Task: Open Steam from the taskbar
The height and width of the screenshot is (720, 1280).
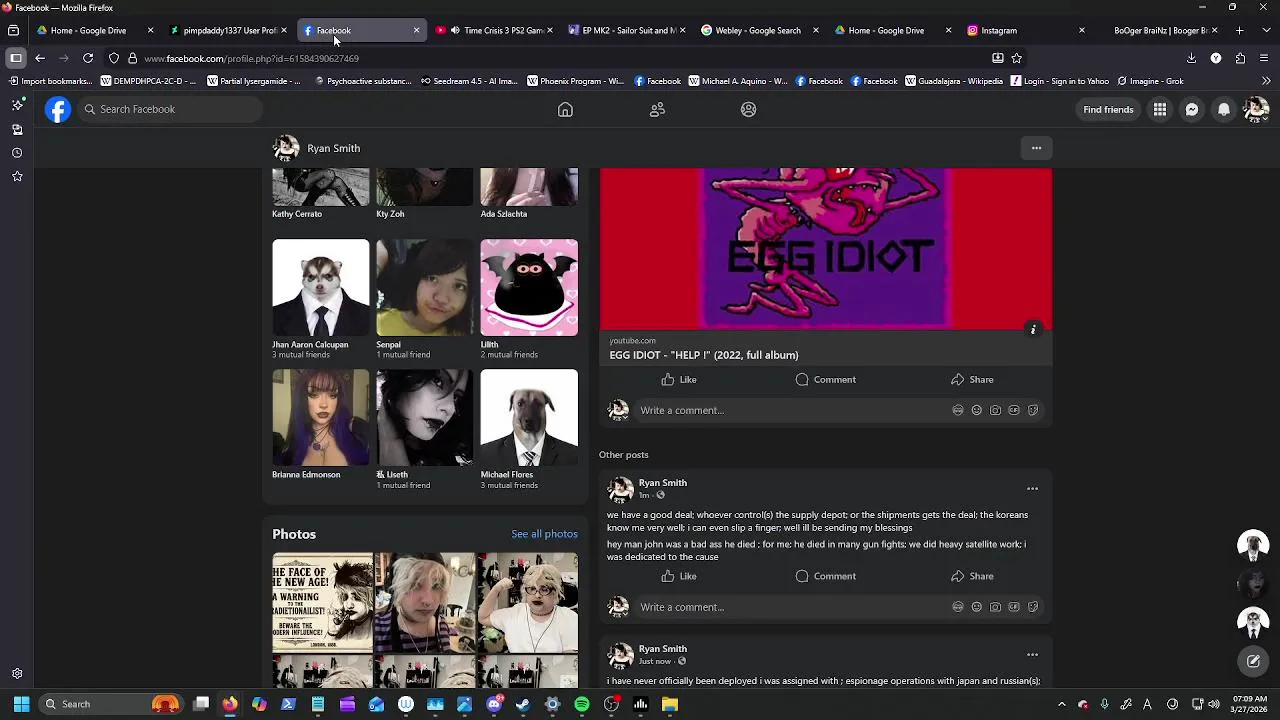Action: coord(523,704)
